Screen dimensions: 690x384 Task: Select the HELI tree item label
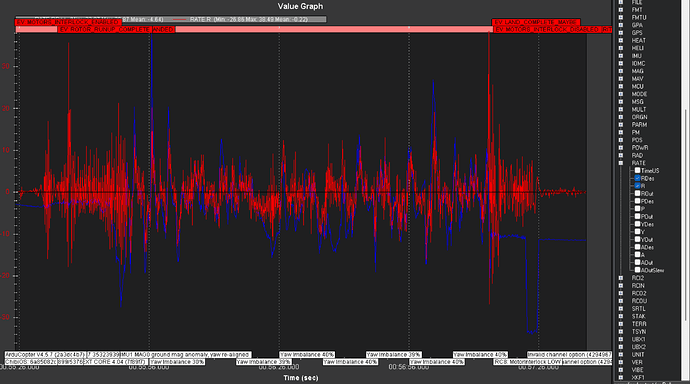pos(637,48)
